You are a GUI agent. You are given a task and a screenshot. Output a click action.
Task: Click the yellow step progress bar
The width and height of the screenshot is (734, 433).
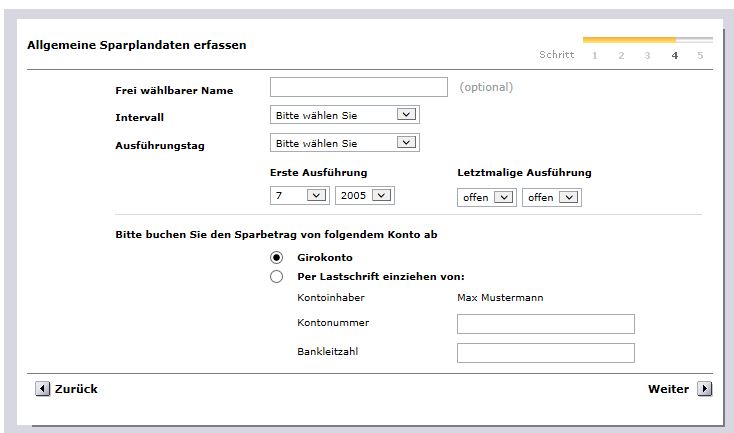coord(629,40)
